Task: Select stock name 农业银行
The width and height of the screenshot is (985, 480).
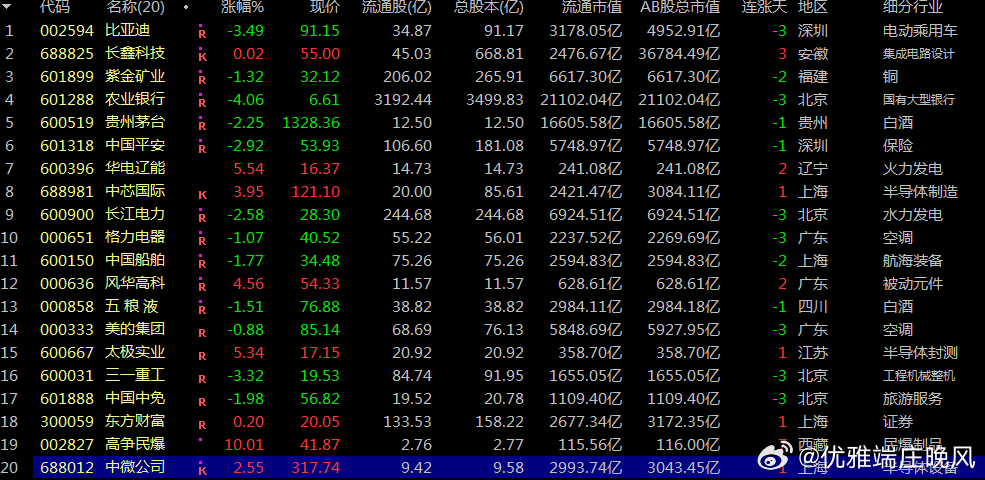Action: [135, 99]
